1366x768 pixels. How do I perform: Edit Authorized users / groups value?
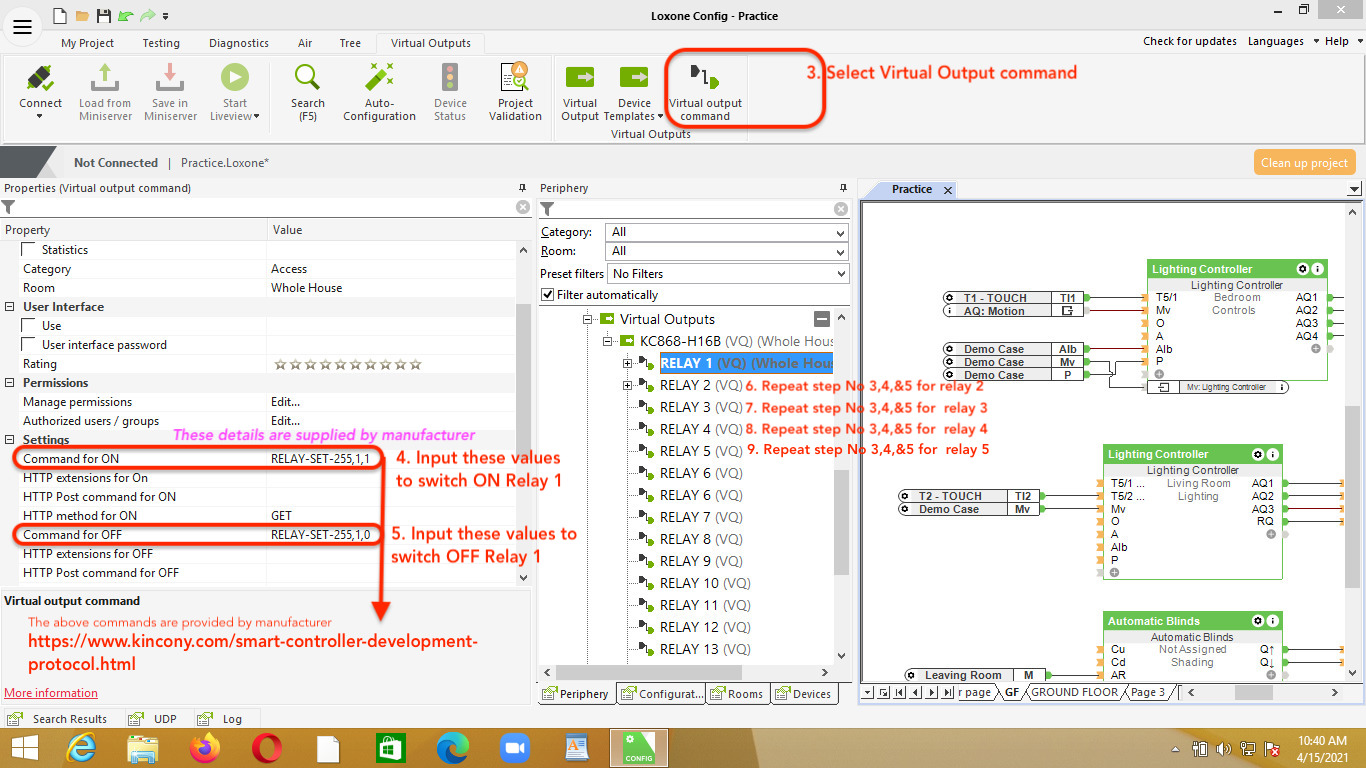pyautogui.click(x=391, y=421)
